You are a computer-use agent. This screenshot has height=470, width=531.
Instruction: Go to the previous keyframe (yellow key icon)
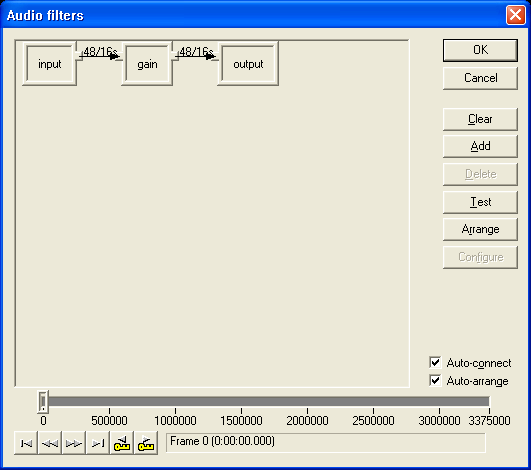(x=122, y=443)
